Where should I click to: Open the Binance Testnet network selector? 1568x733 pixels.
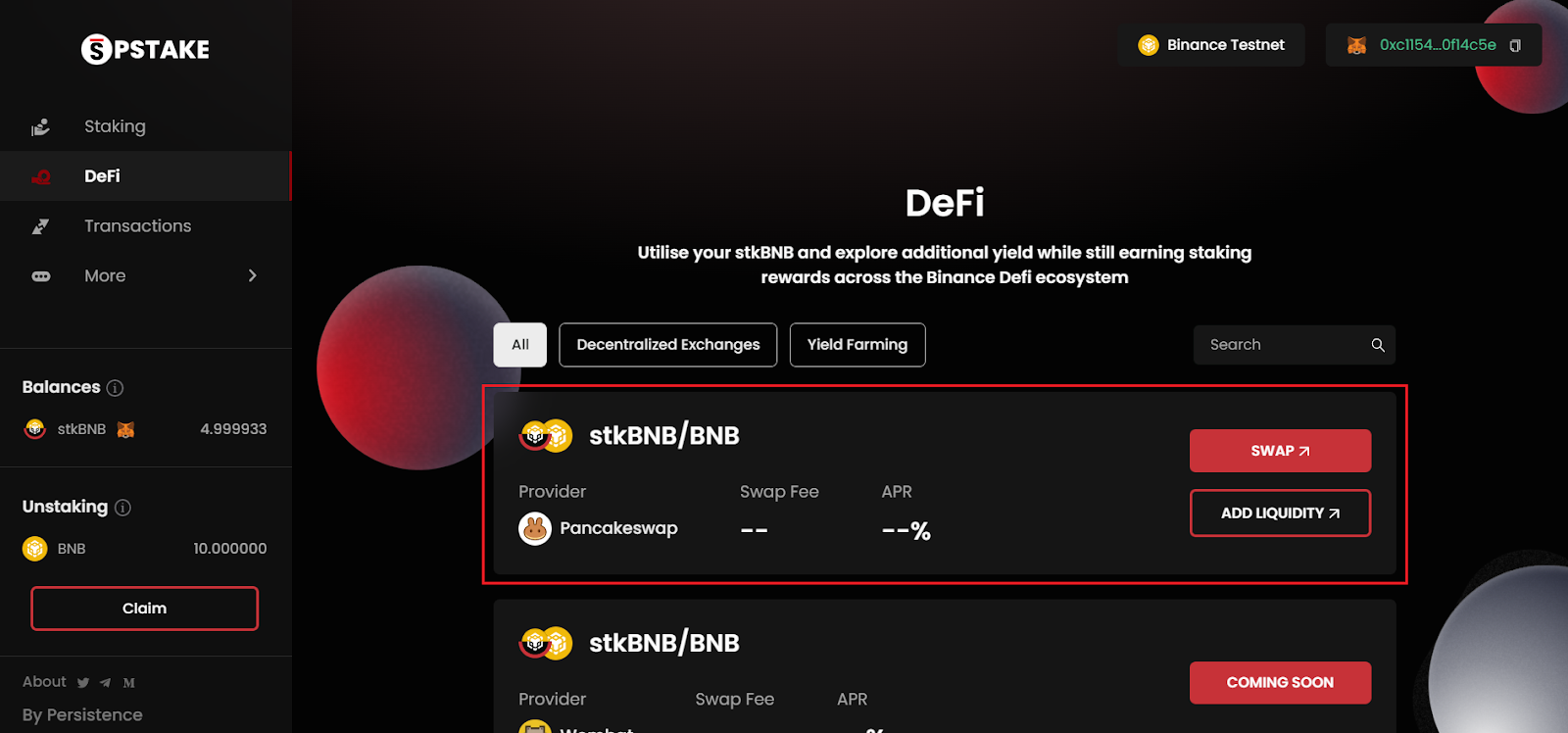point(1211,45)
